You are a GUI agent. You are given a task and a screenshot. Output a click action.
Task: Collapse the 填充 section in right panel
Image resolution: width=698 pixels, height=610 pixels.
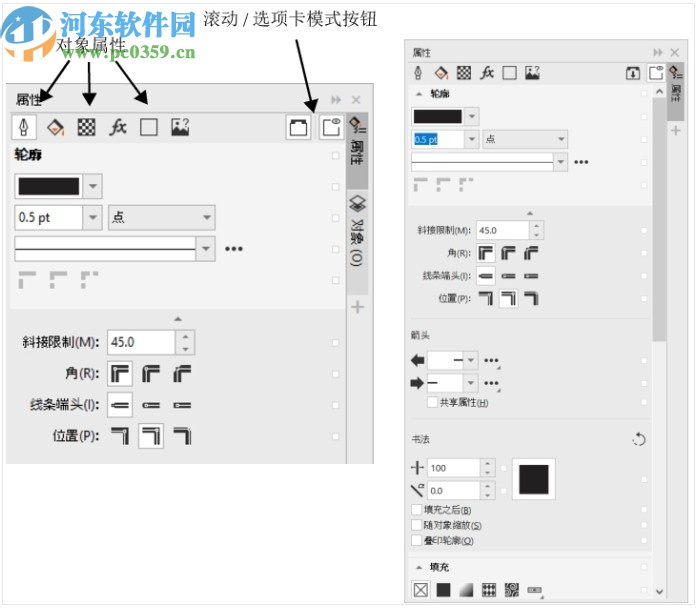418,567
